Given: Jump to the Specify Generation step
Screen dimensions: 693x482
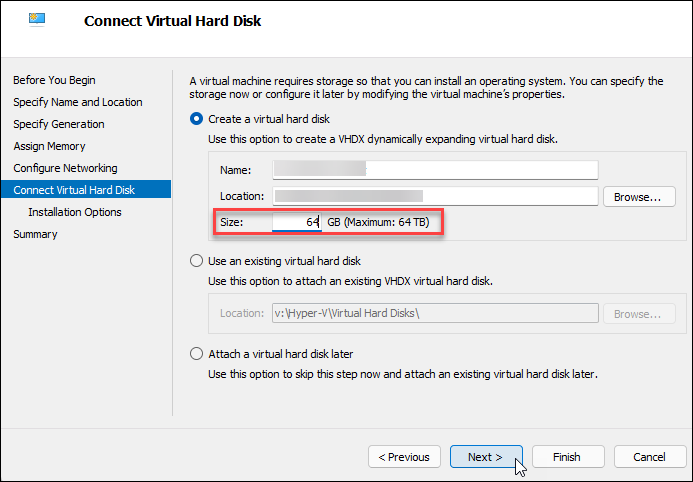Looking at the screenshot, I should [x=58, y=124].
